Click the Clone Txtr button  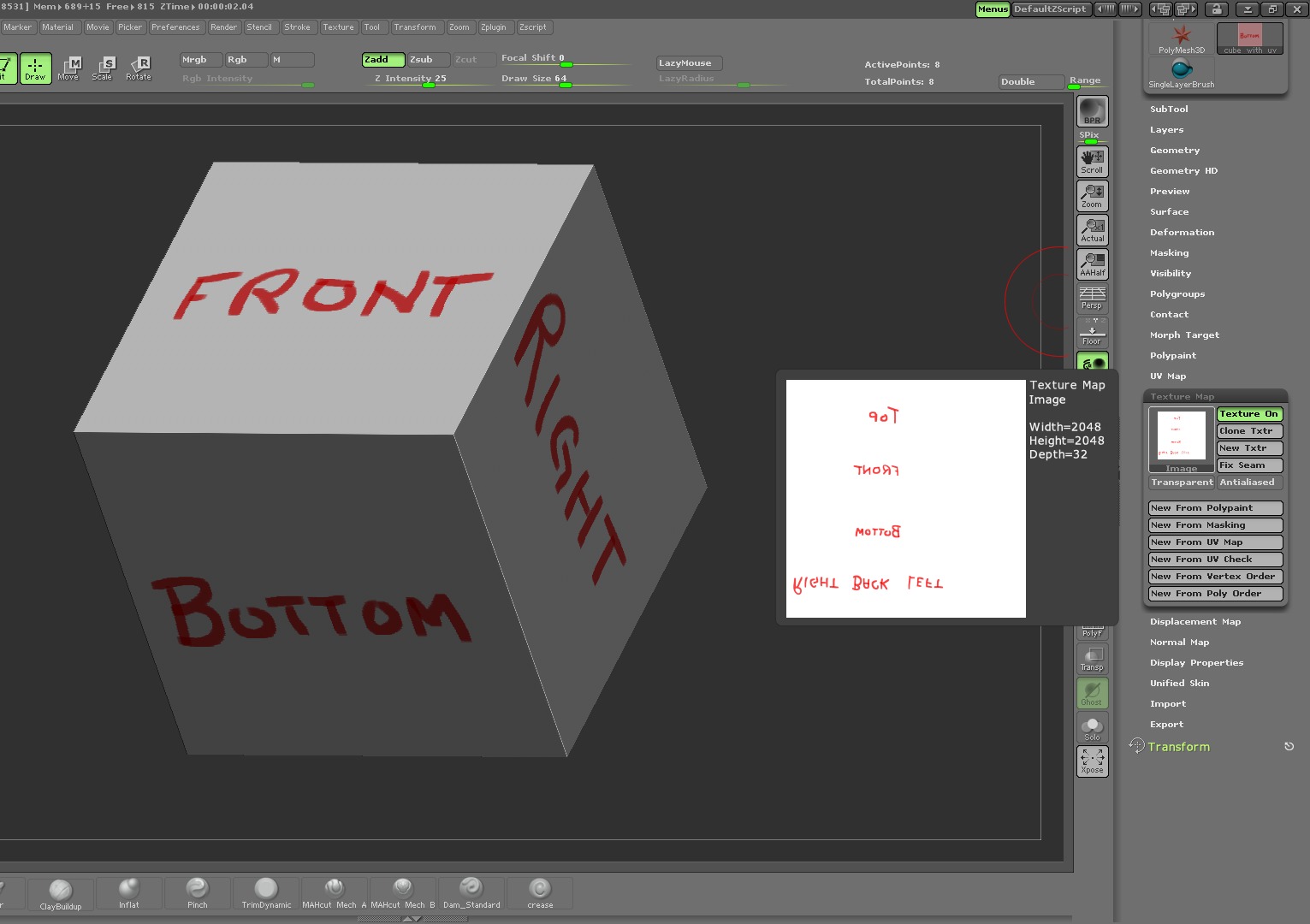point(1248,431)
